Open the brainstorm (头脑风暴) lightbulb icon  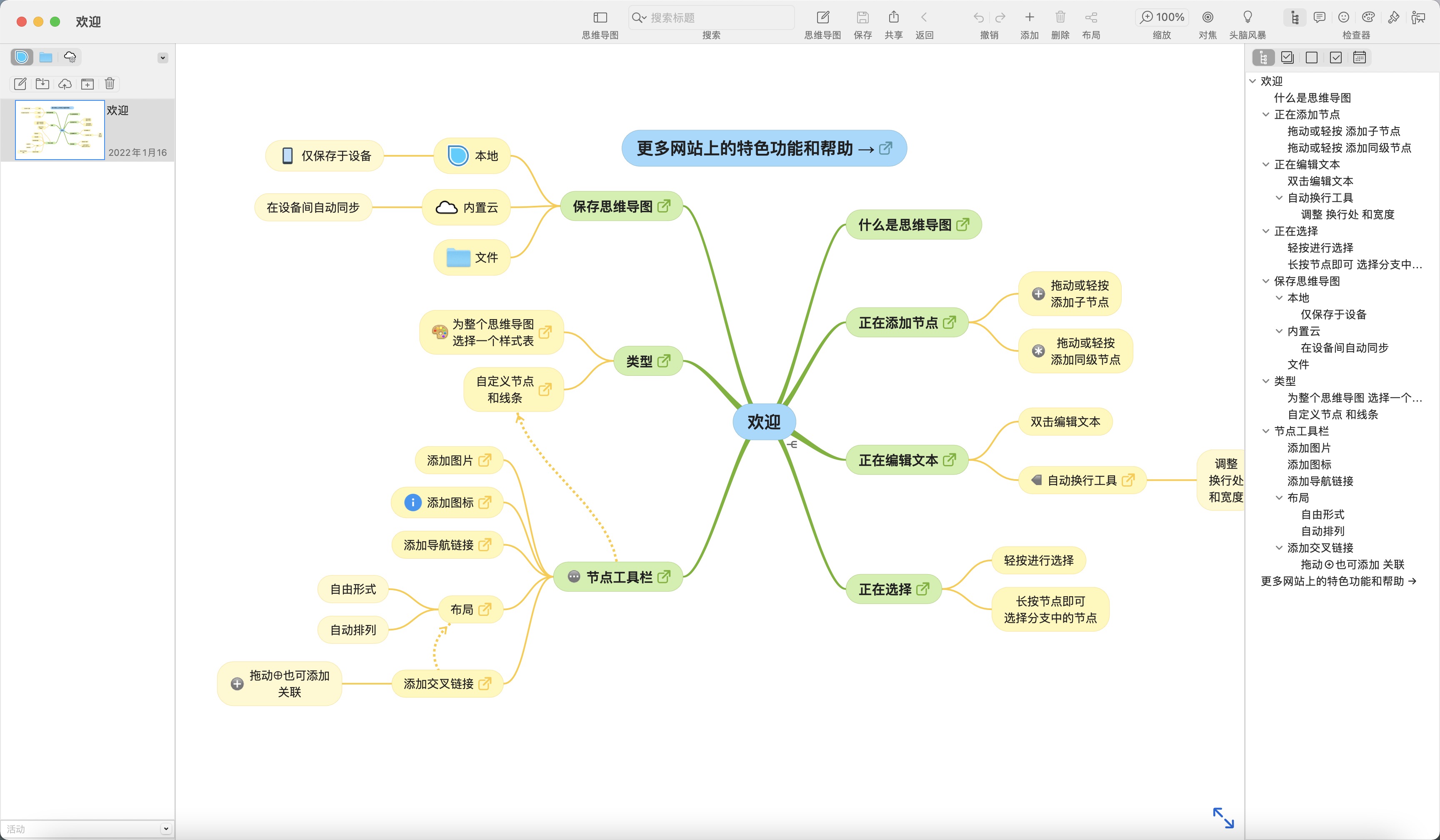click(1247, 17)
